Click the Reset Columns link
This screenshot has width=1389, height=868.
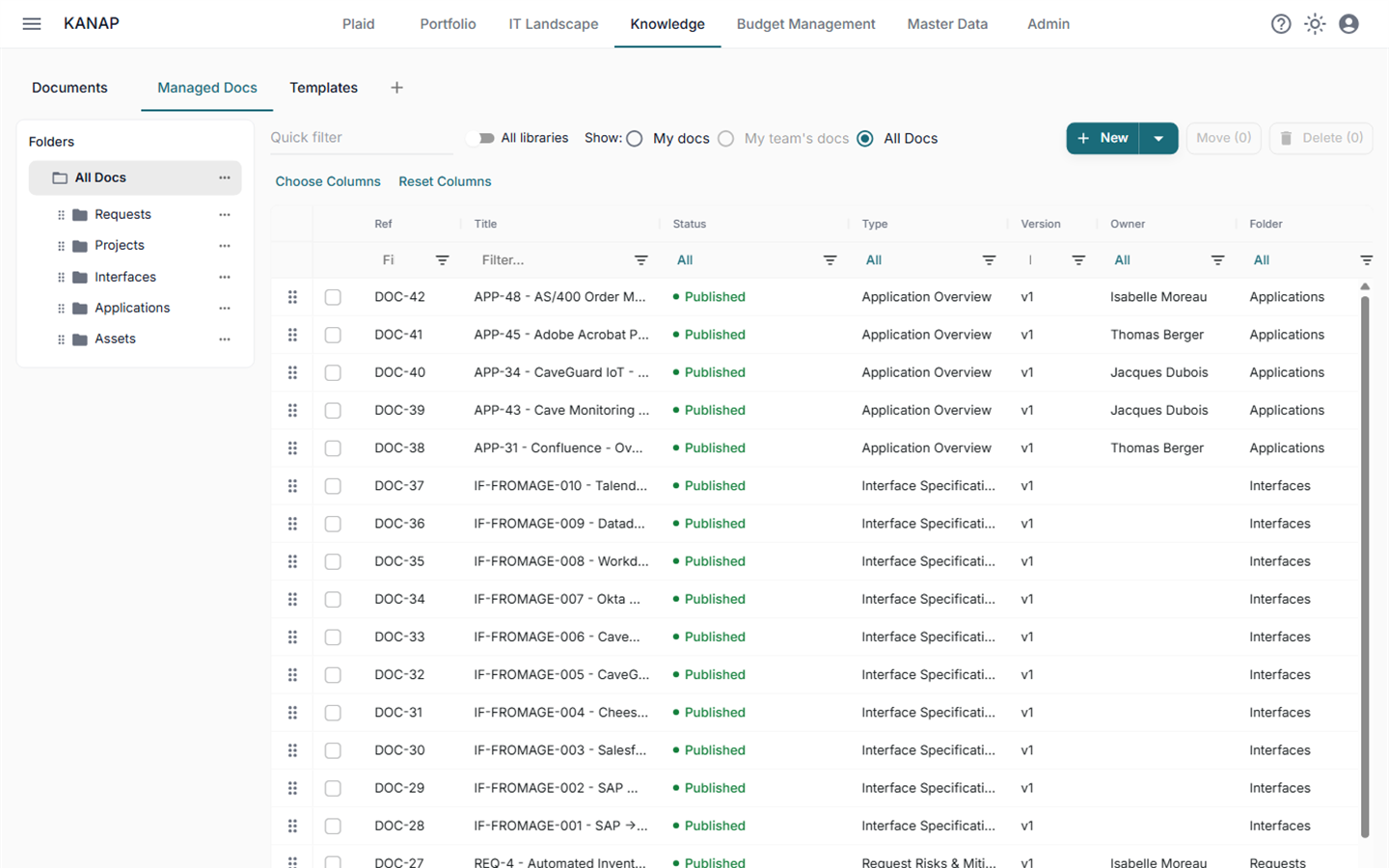tap(445, 181)
